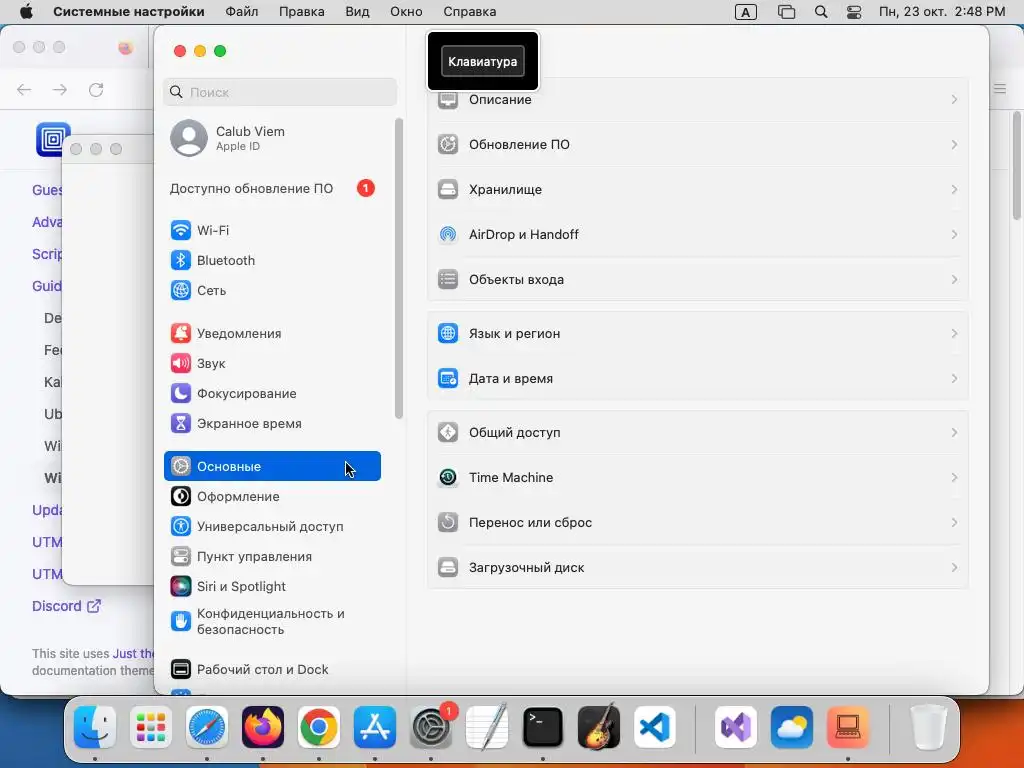
Task: Open the AirDrop и Handoff row
Action: click(698, 234)
